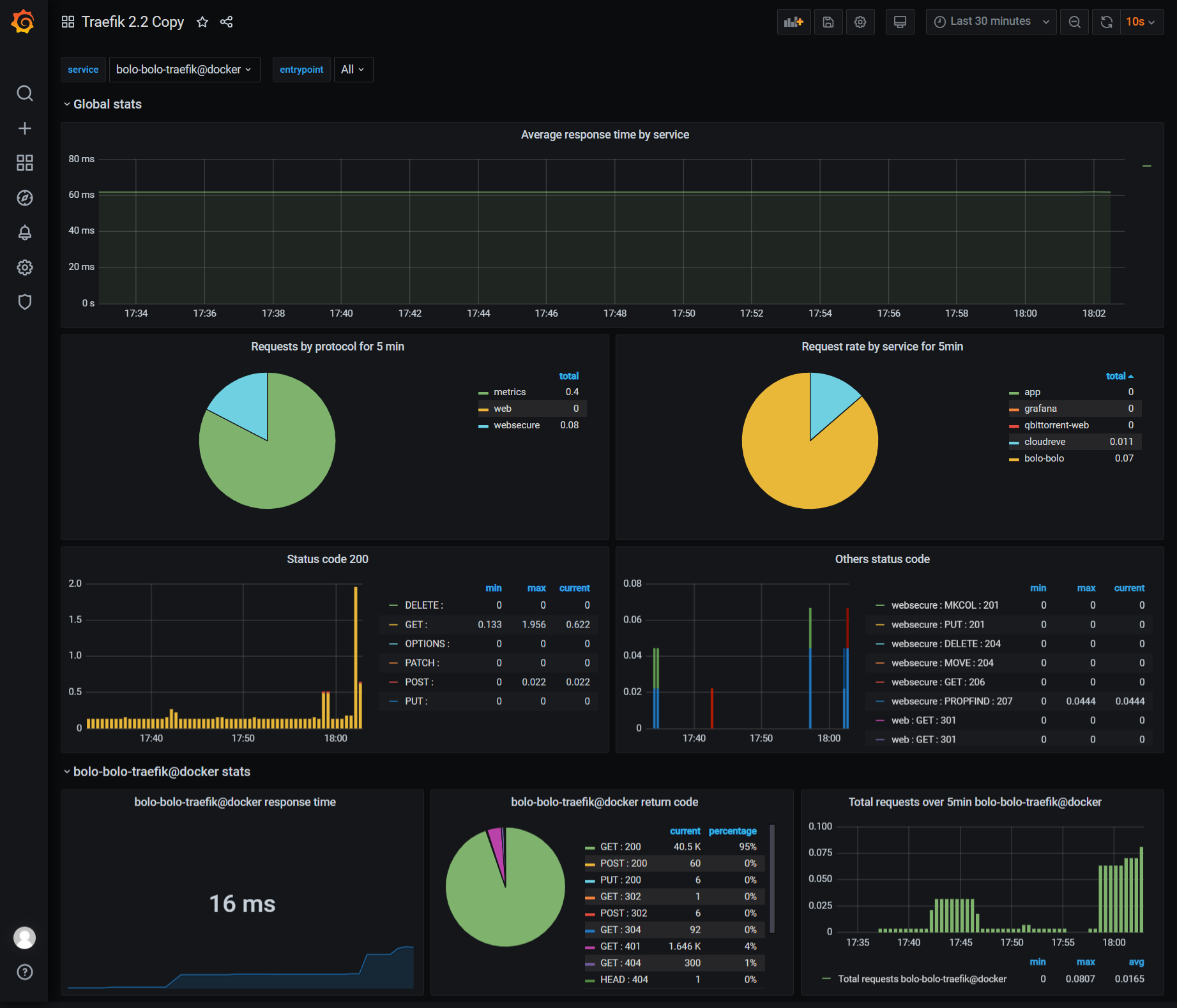Add a new panel to the dashboard

794,22
